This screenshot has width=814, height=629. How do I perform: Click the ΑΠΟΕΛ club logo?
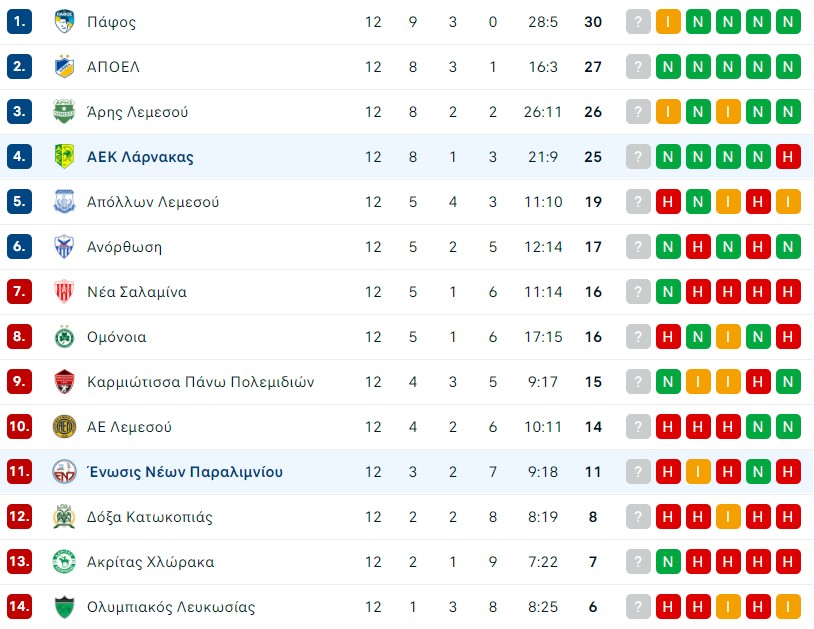pyautogui.click(x=64, y=67)
